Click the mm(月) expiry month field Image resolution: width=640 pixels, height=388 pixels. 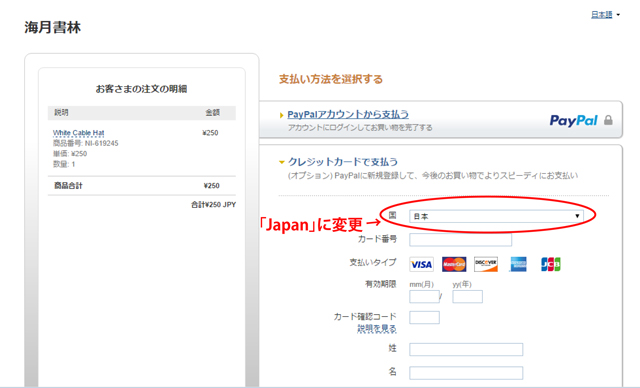(x=424, y=297)
